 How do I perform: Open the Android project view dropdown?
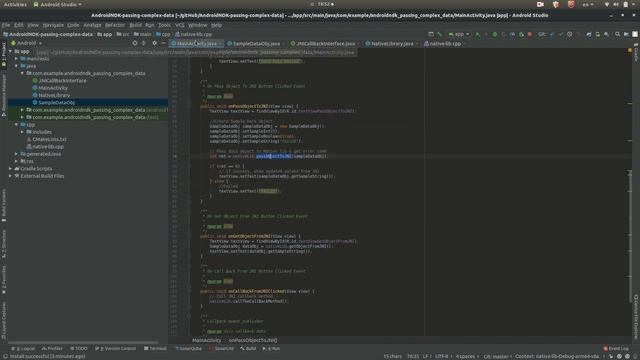[27, 43]
